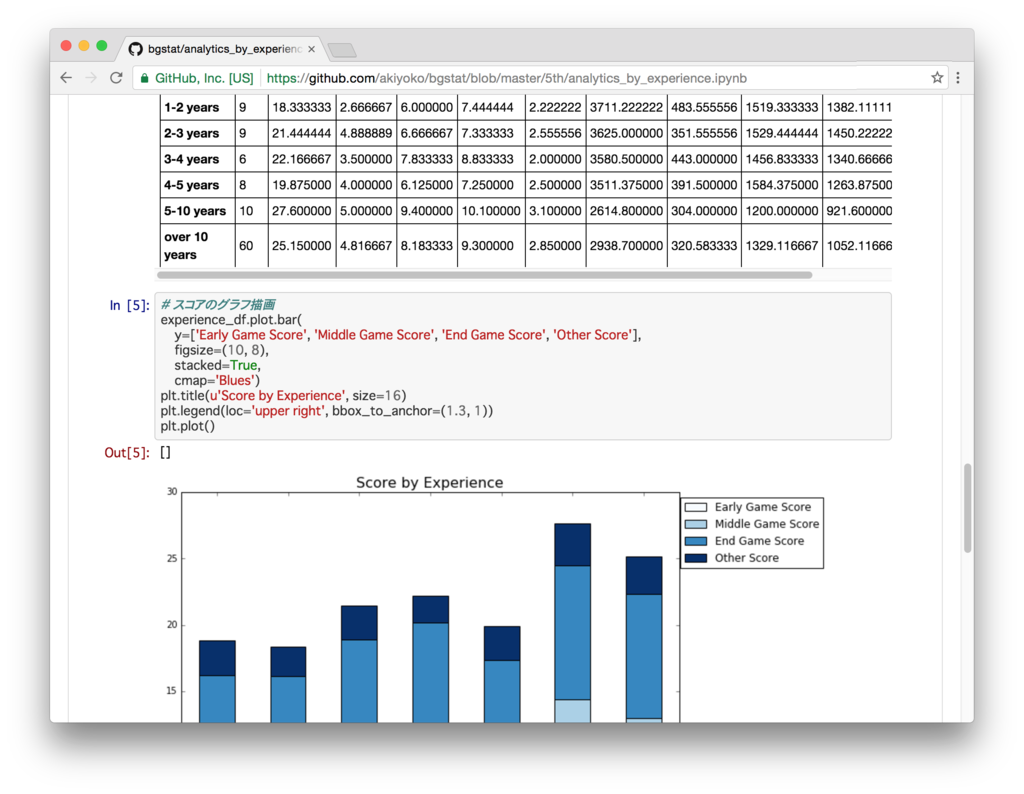This screenshot has height=794, width=1024.
Task: Click the green secure lock icon
Action: [x=144, y=78]
